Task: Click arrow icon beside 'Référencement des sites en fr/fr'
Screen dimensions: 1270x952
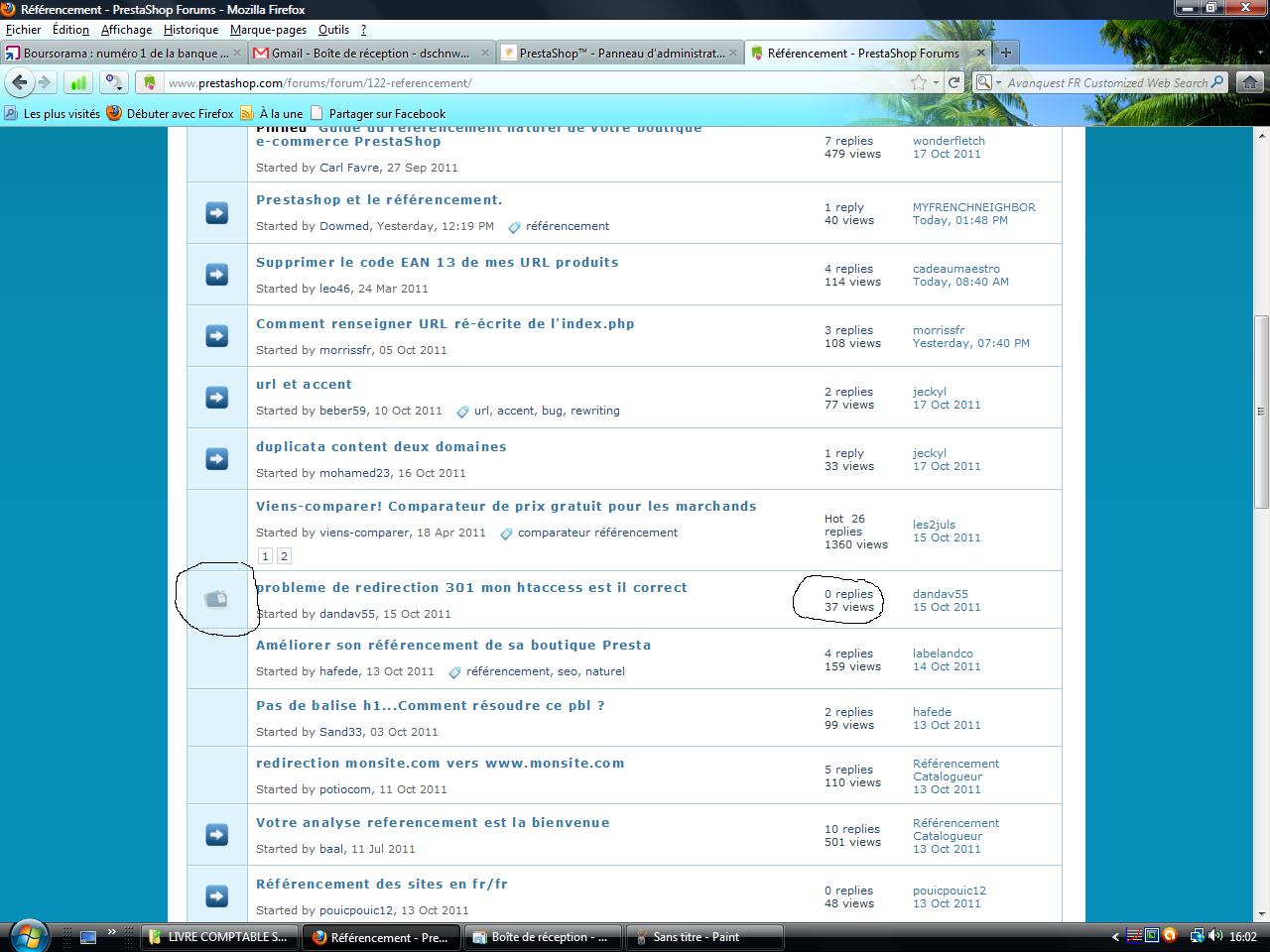Action: pos(216,895)
